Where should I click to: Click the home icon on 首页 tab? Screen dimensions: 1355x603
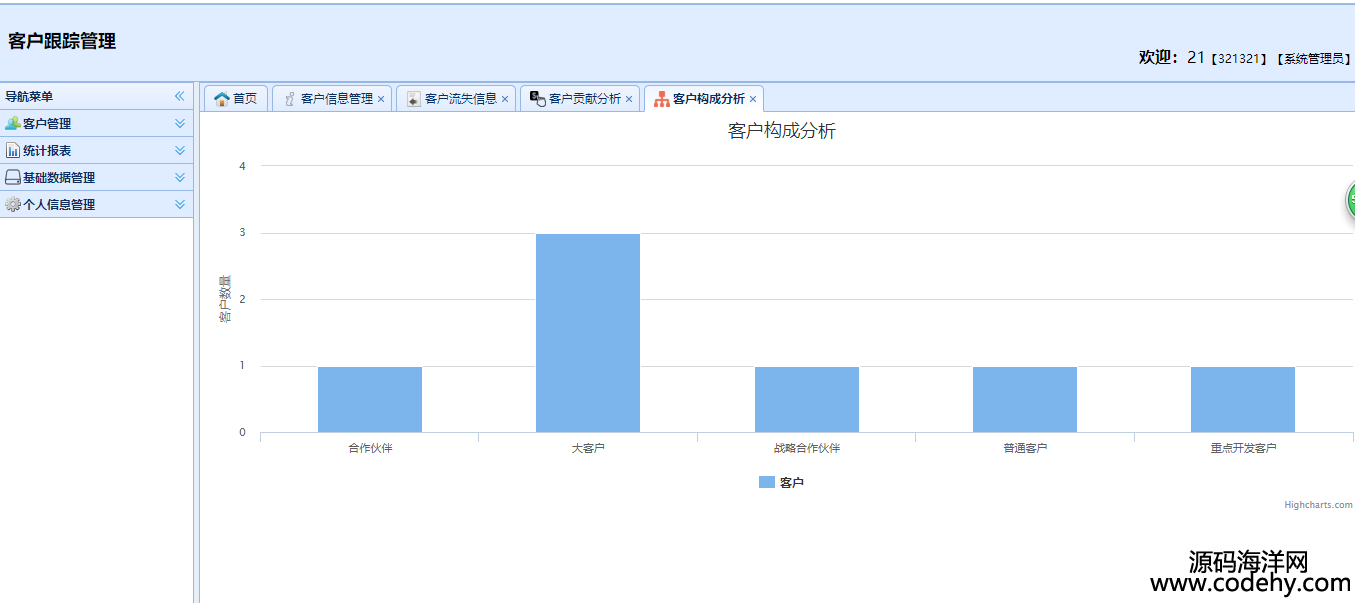[x=222, y=99]
